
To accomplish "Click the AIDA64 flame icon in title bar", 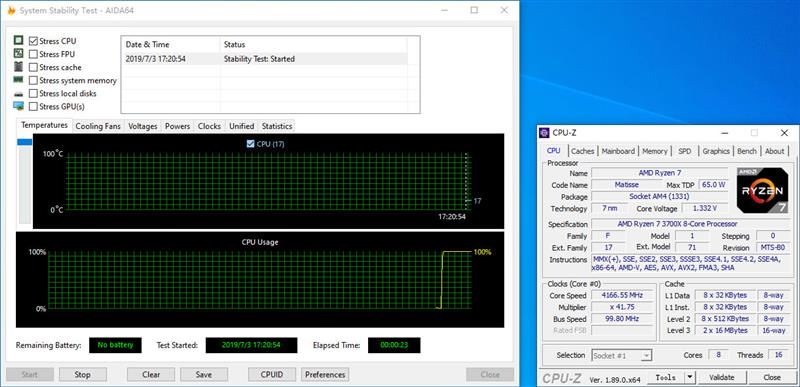I will point(11,10).
